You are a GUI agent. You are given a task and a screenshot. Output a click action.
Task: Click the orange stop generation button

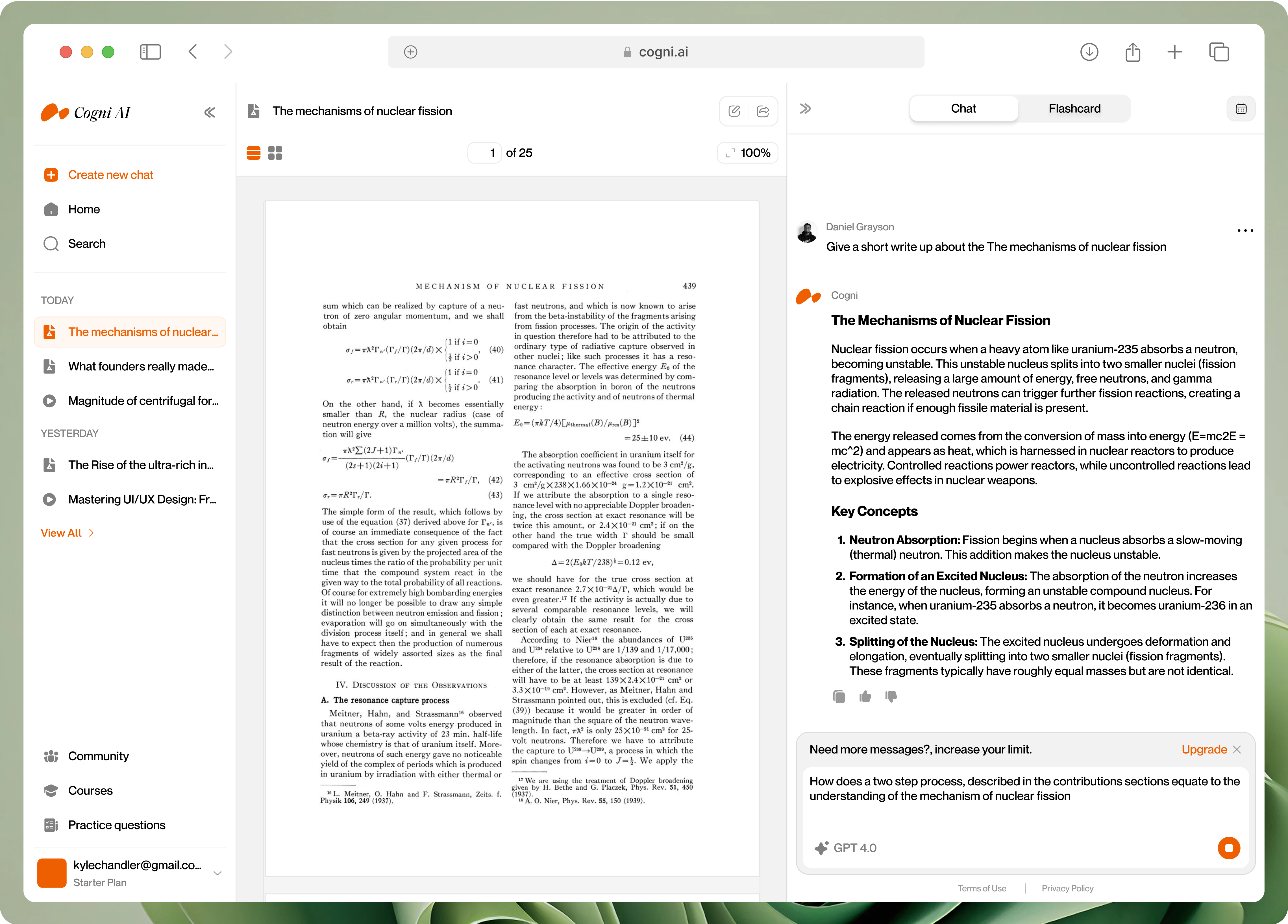coord(1229,849)
